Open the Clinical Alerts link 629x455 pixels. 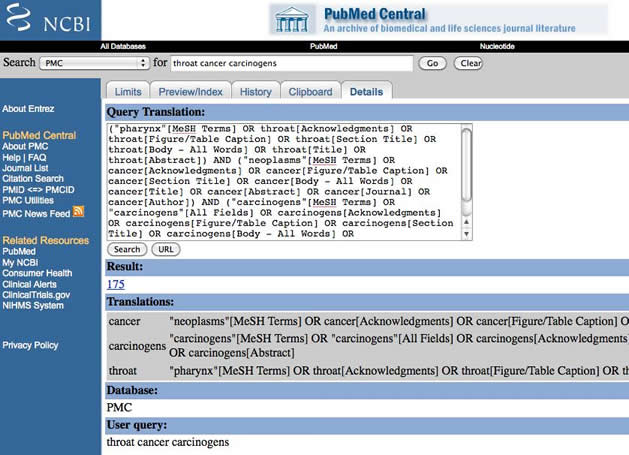click(29, 284)
